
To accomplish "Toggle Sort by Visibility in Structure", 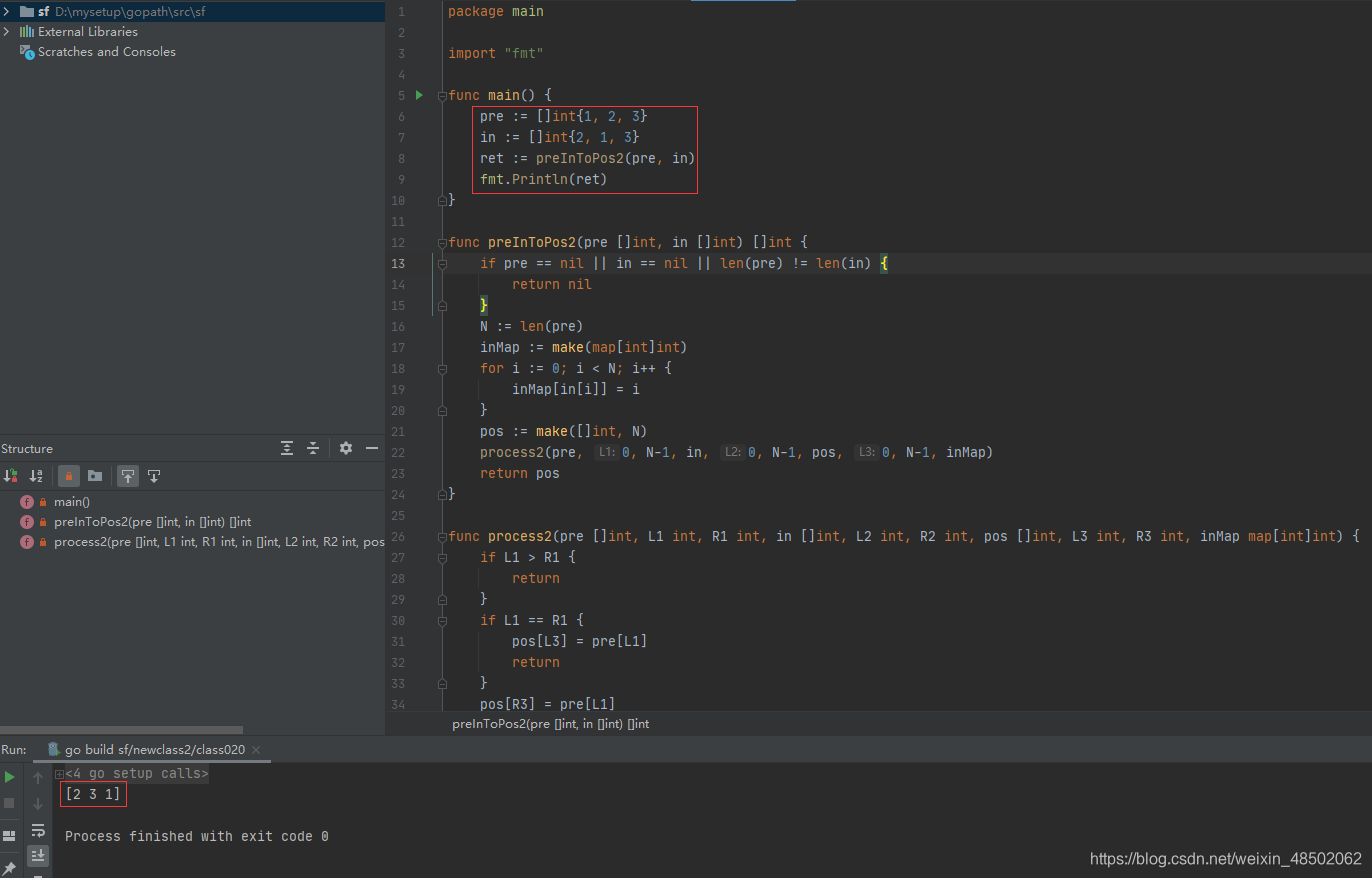I will (x=11, y=476).
